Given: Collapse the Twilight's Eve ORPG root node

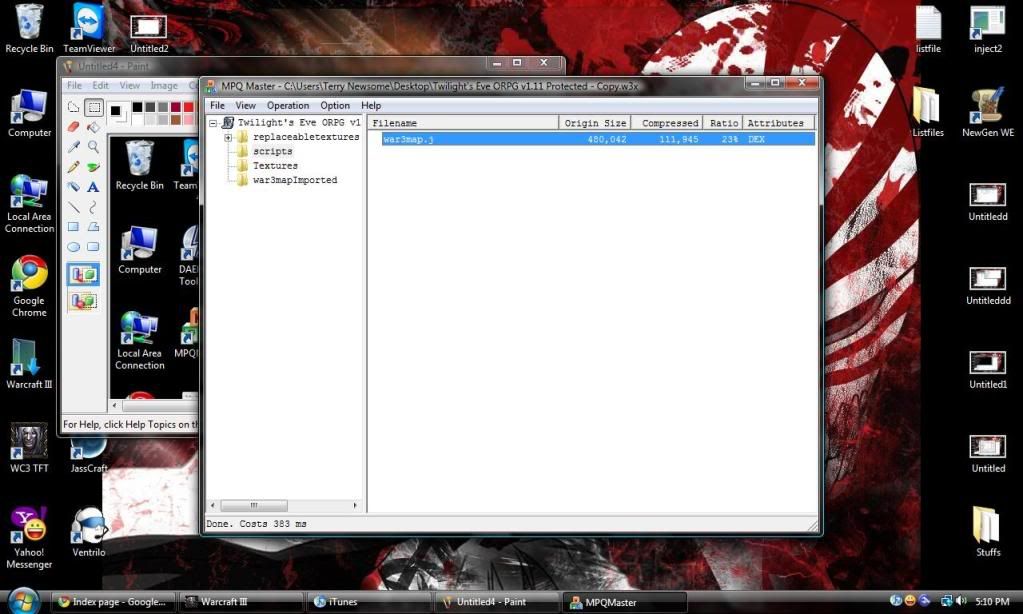Looking at the screenshot, I should click(213, 123).
